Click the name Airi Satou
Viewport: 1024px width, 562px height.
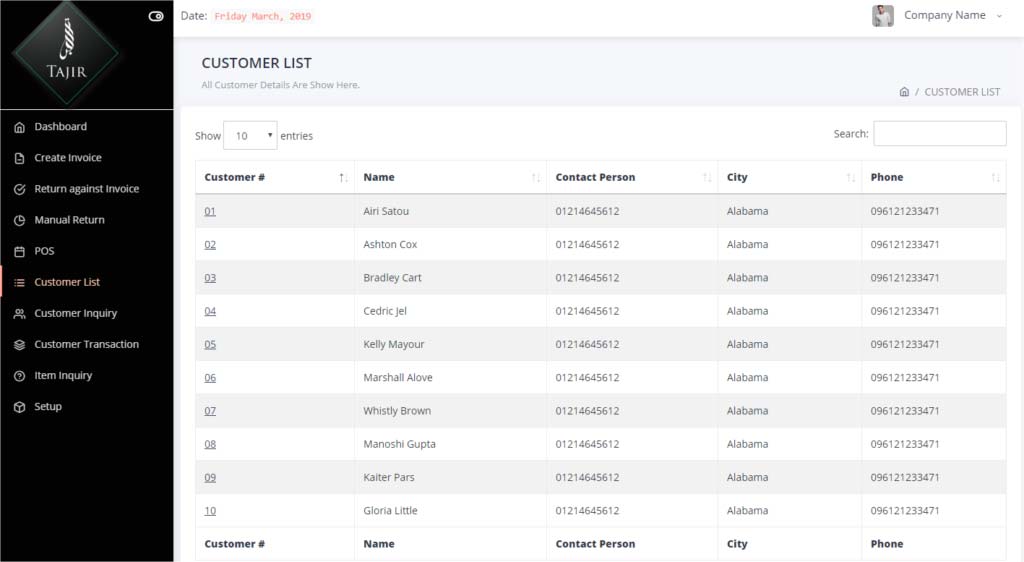[386, 211]
